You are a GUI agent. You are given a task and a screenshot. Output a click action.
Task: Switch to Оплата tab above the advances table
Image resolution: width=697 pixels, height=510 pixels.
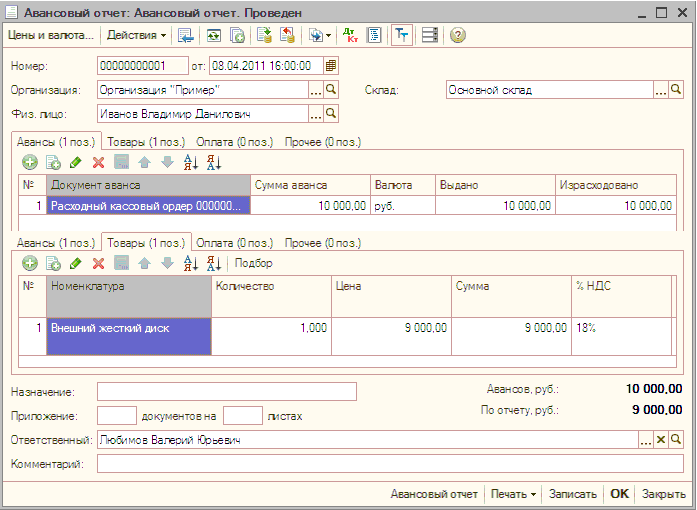(235, 142)
